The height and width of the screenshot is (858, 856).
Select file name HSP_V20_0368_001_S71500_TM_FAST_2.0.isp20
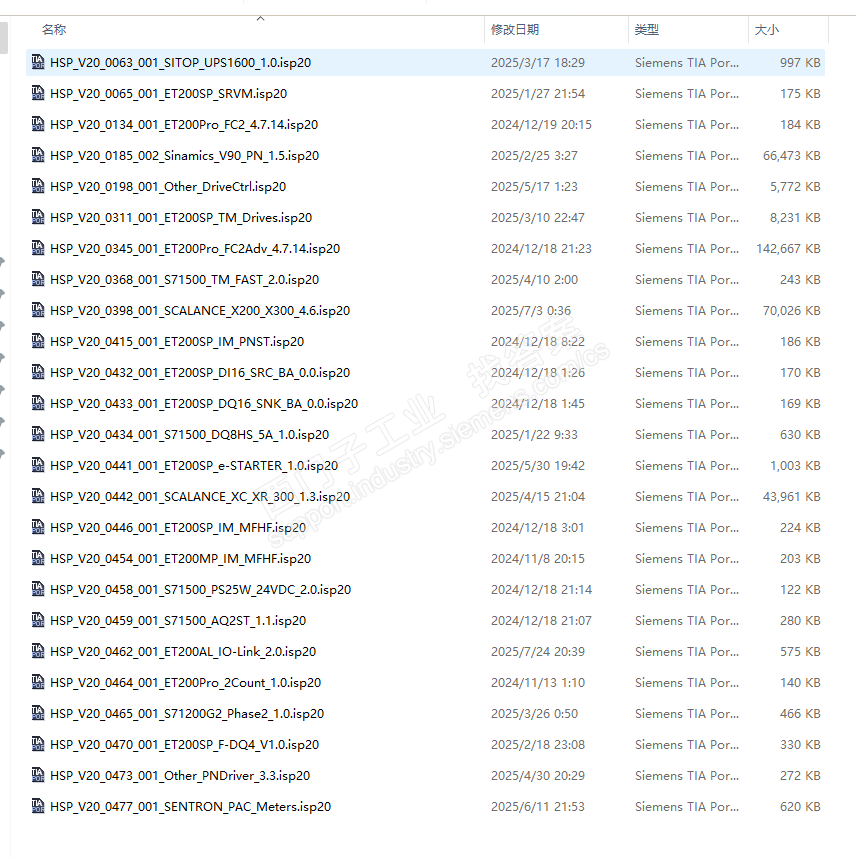(x=184, y=280)
